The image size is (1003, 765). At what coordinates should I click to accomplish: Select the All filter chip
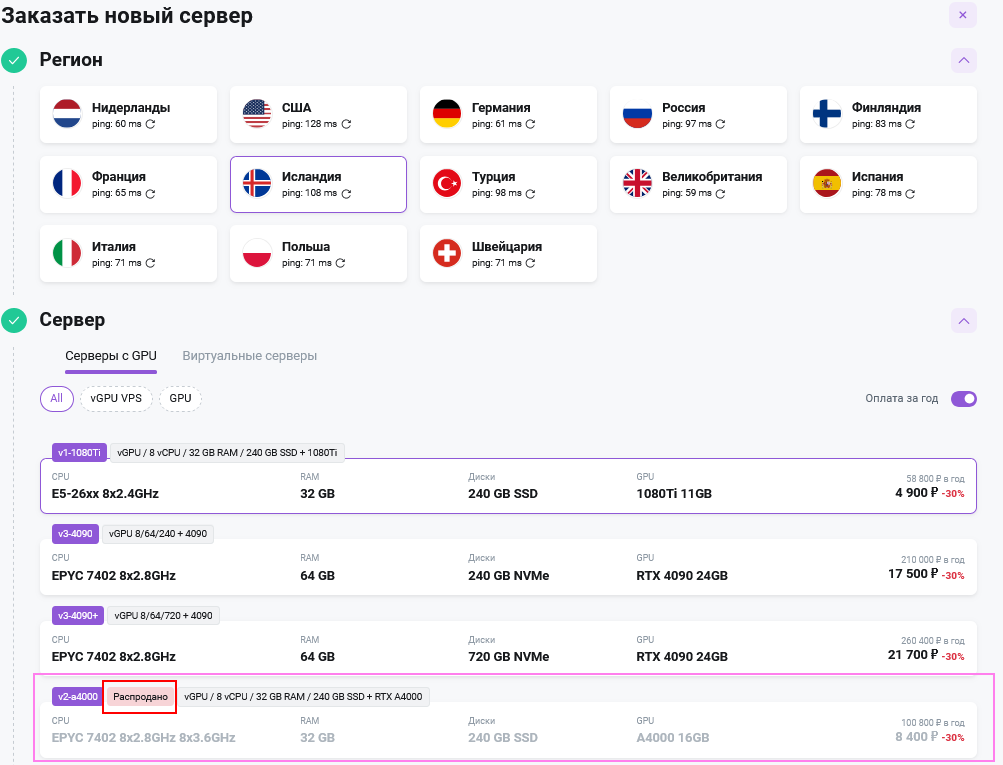coord(57,398)
